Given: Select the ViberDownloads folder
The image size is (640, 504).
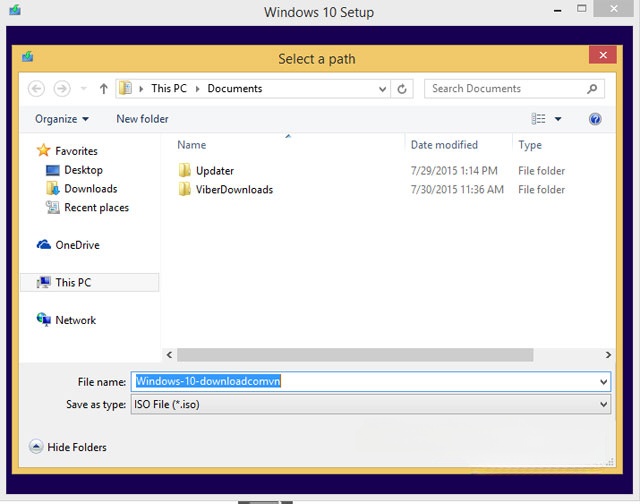Looking at the screenshot, I should coord(234,190).
